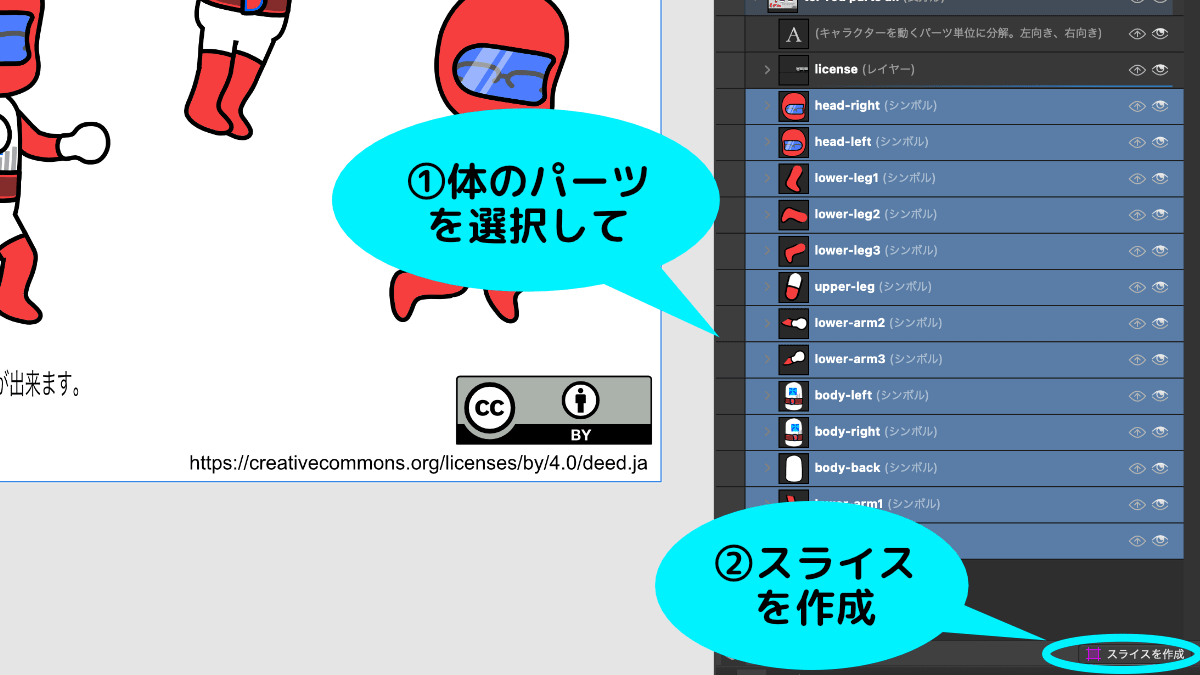Toggle export-visibility arrow icon on lower-leg2 row
Screen dimensions: 1200x675
click(x=1137, y=214)
